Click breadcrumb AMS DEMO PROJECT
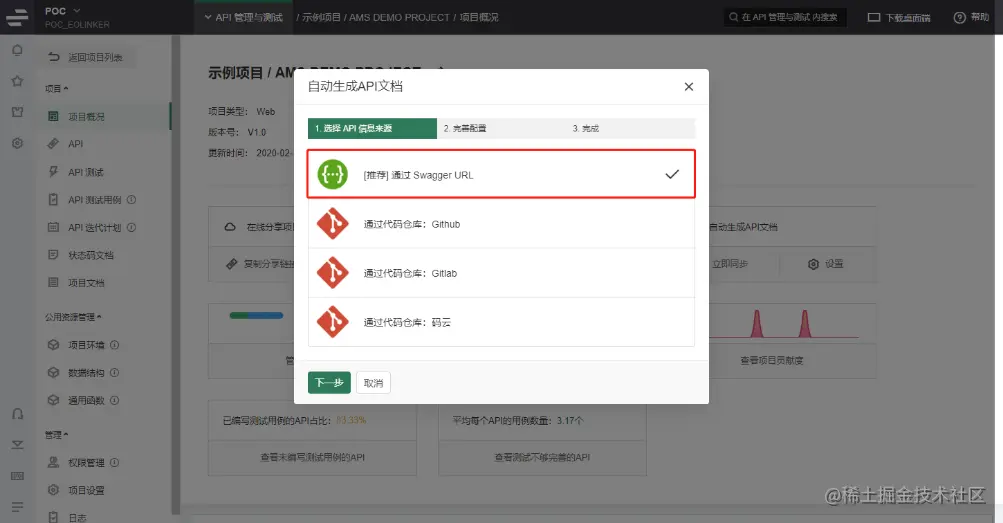The height and width of the screenshot is (523, 1003). [399, 17]
